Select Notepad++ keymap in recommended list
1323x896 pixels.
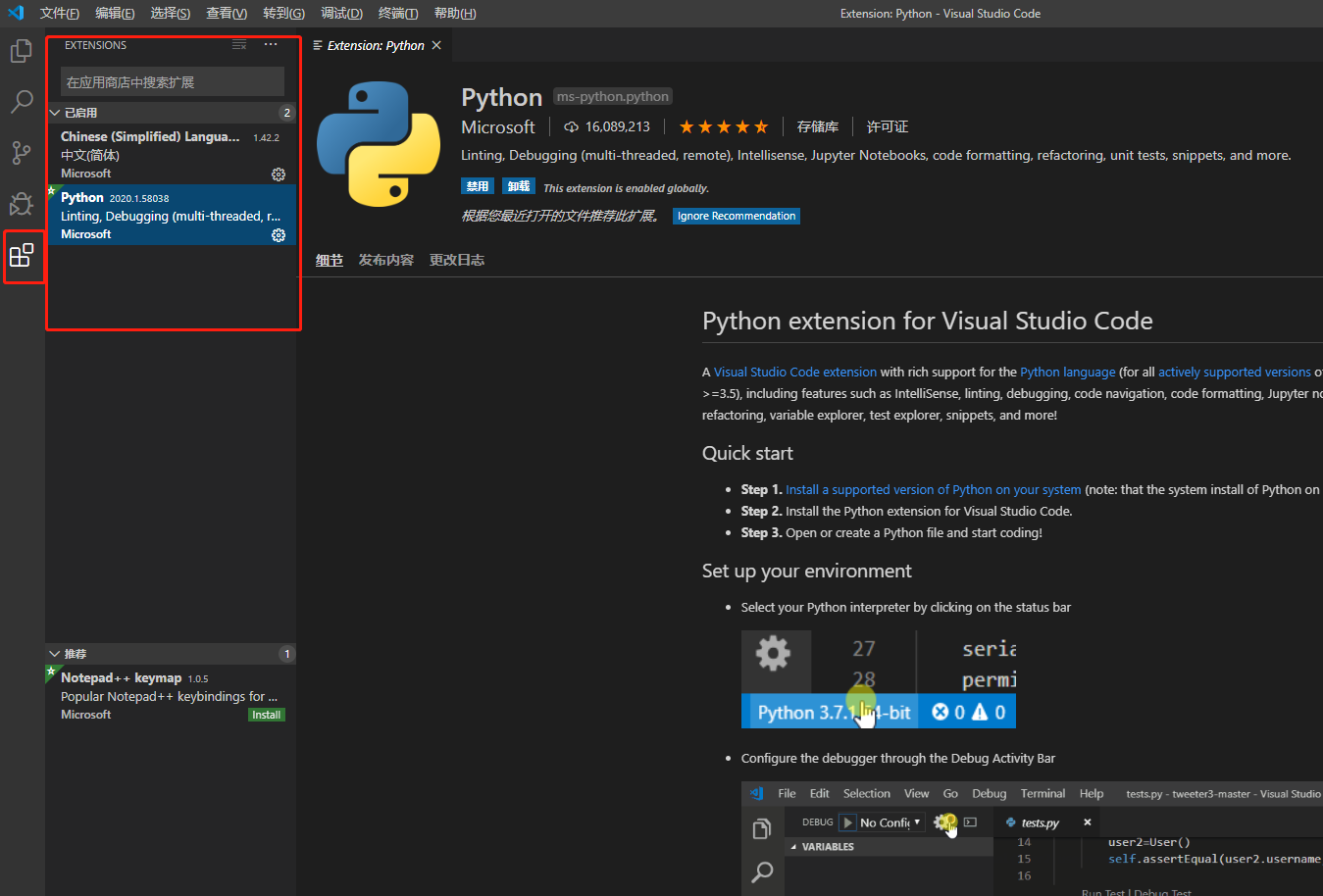click(x=172, y=696)
